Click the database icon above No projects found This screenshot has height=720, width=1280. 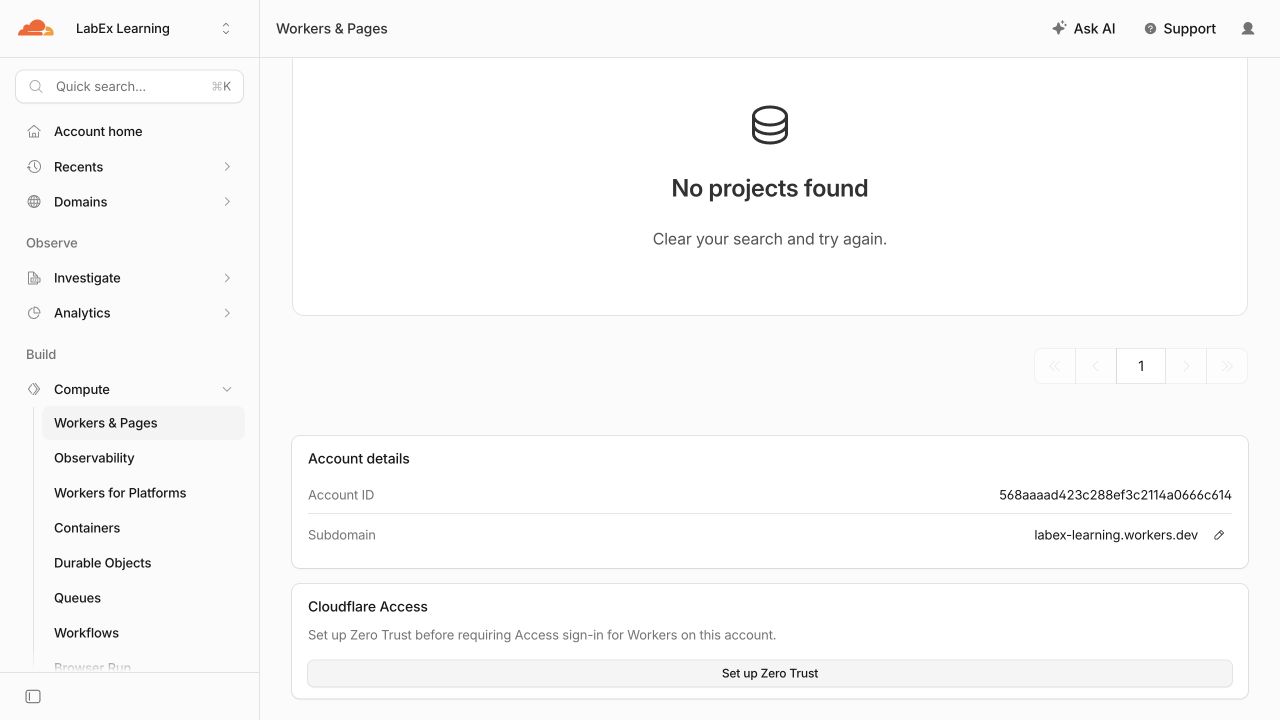(x=770, y=125)
